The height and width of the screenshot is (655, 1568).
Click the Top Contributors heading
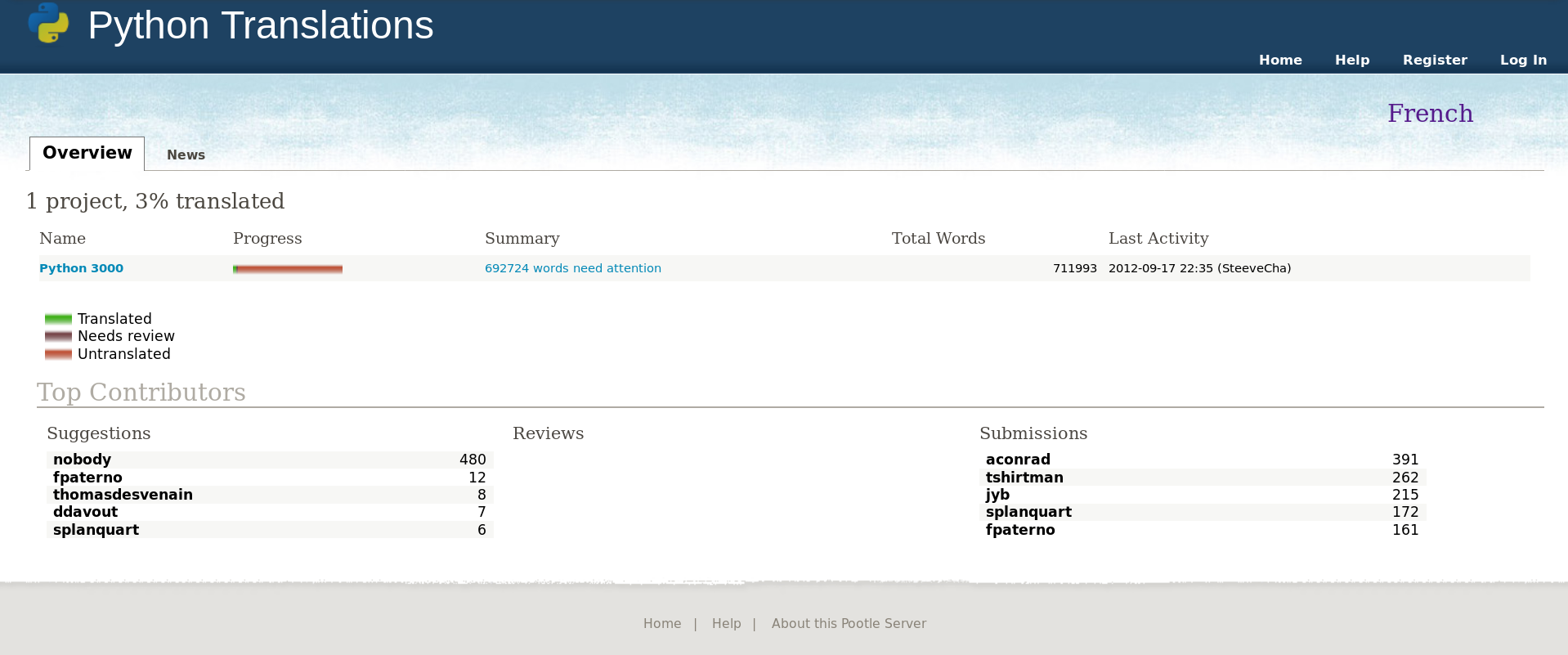(141, 393)
